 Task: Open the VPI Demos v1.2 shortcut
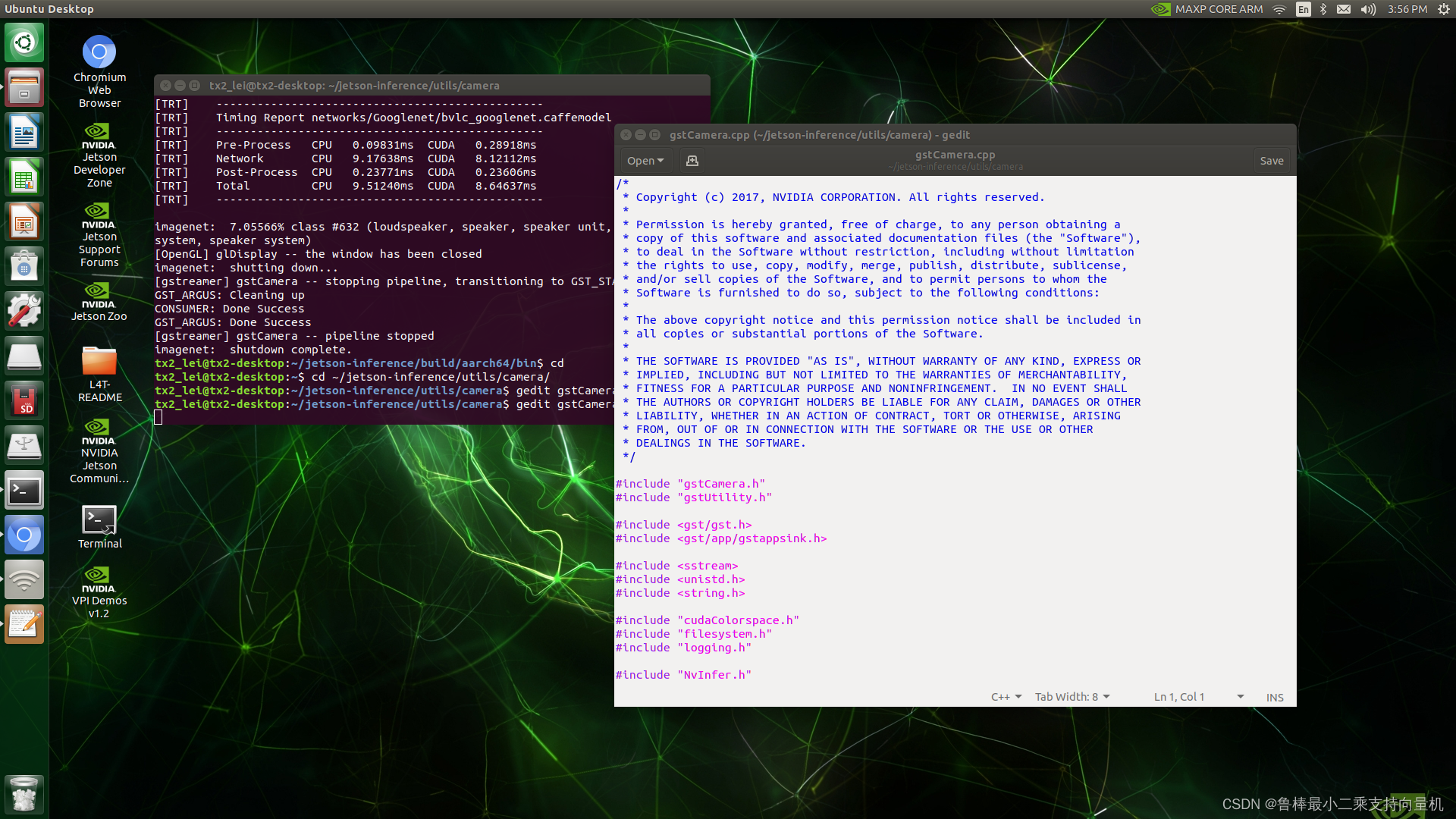[x=99, y=576]
